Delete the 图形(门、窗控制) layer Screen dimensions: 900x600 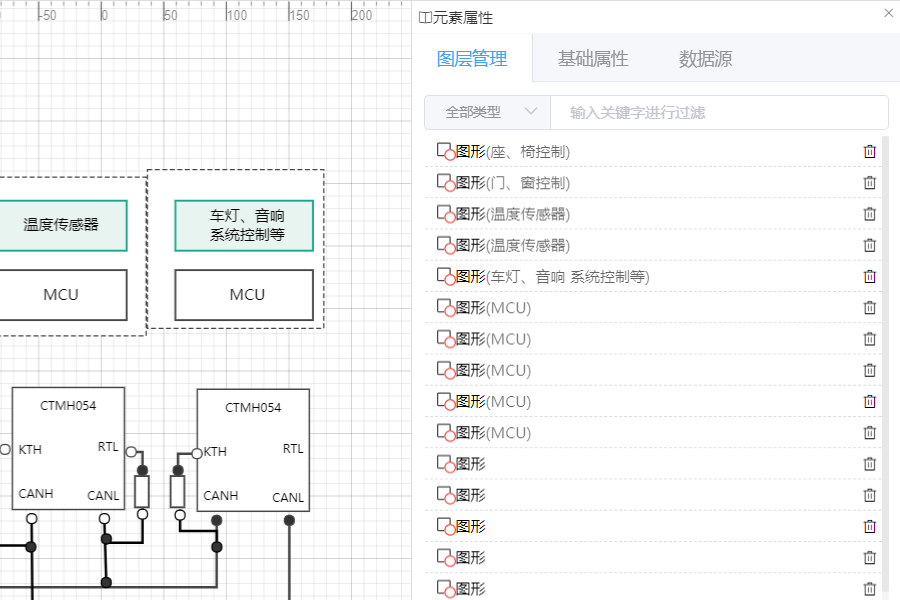(869, 182)
